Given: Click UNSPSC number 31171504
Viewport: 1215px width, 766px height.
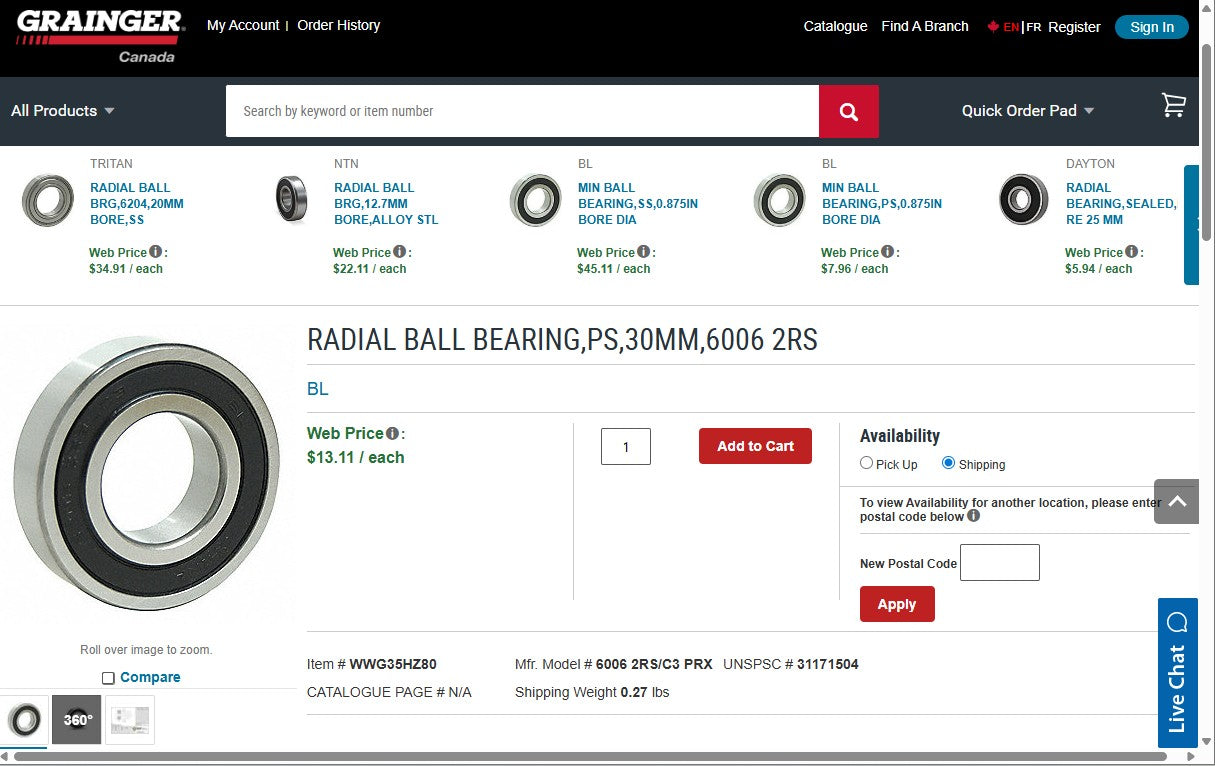Looking at the screenshot, I should pyautogui.click(x=828, y=664).
